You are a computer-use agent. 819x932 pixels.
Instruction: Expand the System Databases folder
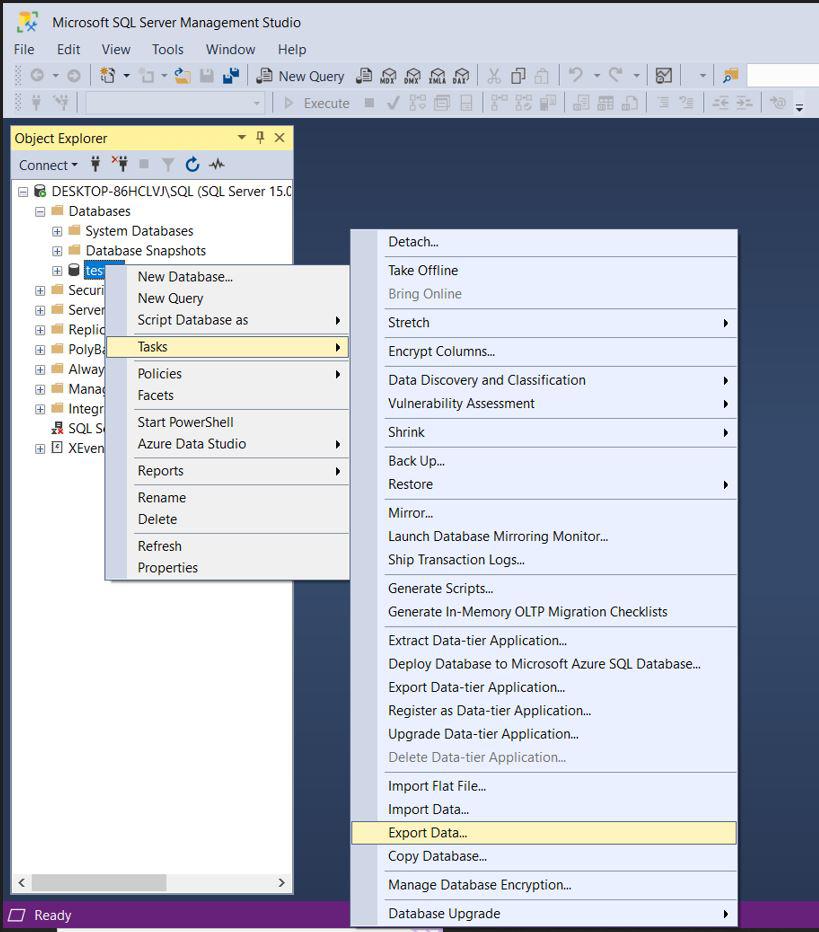(x=57, y=231)
